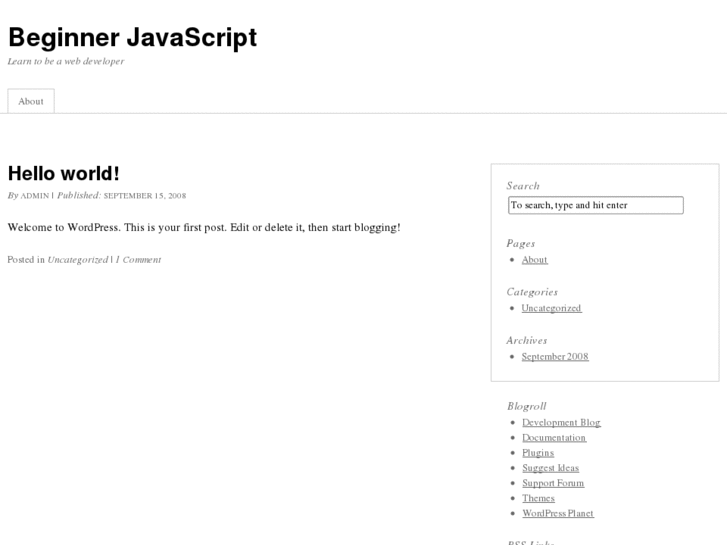Open the Hello world! post title
The image size is (727, 545).
tap(63, 173)
